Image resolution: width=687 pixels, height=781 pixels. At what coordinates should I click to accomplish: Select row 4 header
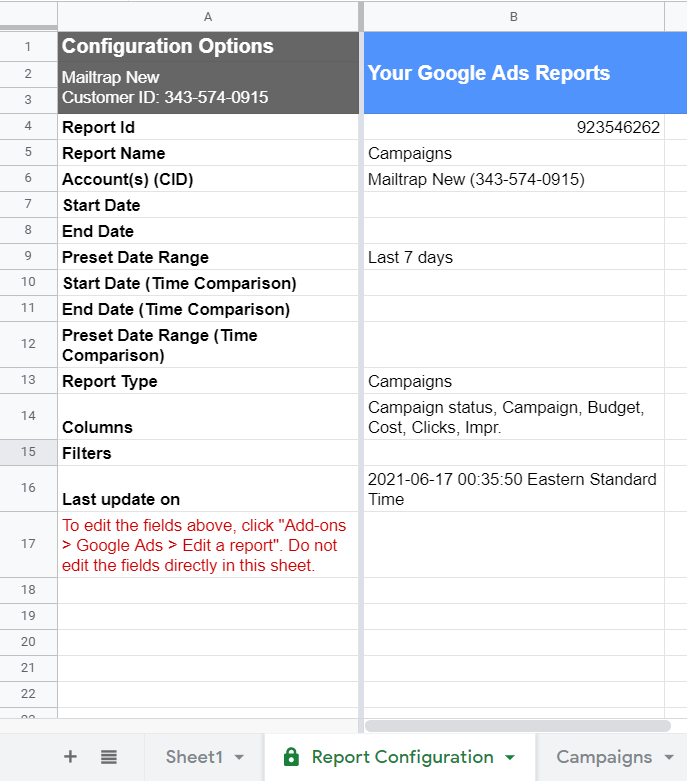(x=28, y=126)
